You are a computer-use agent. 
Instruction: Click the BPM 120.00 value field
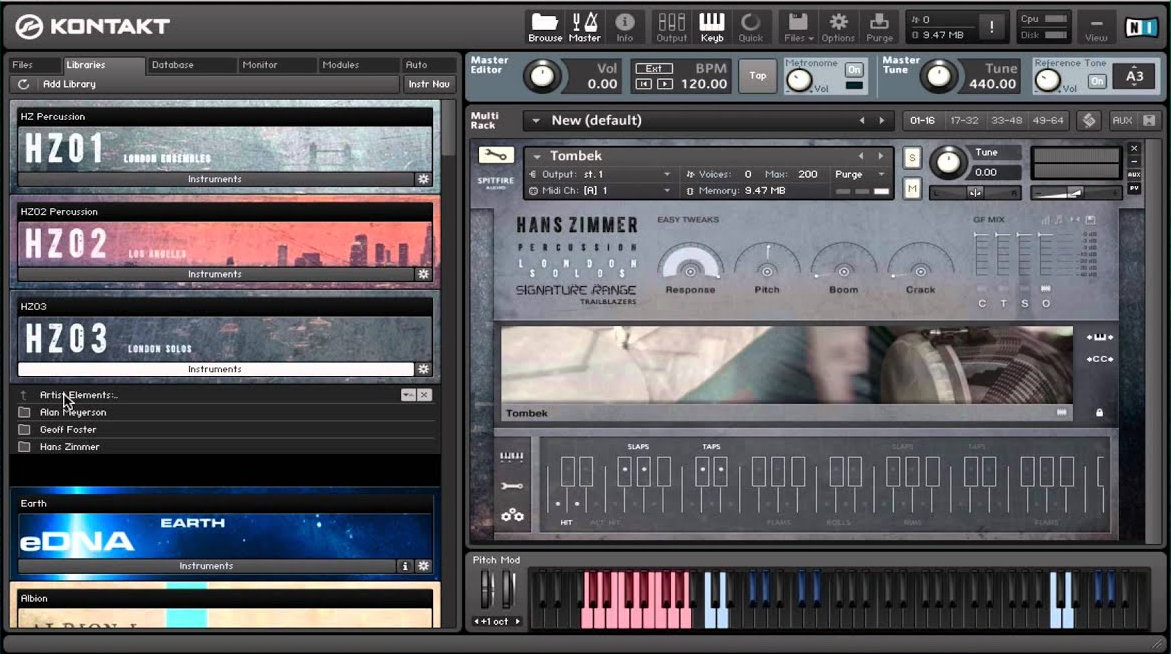click(x=703, y=84)
